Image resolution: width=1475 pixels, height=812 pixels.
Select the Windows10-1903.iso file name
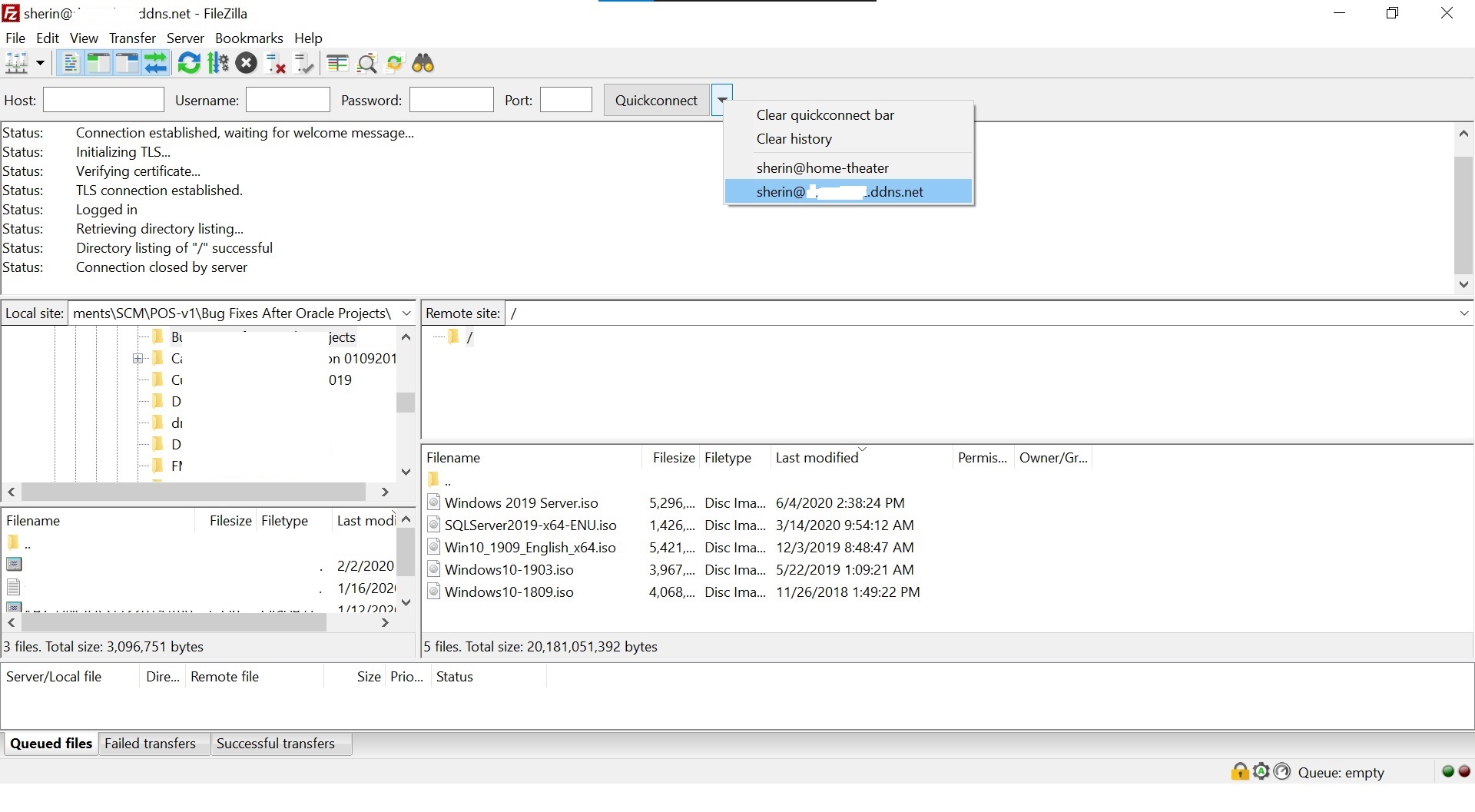[x=509, y=569]
